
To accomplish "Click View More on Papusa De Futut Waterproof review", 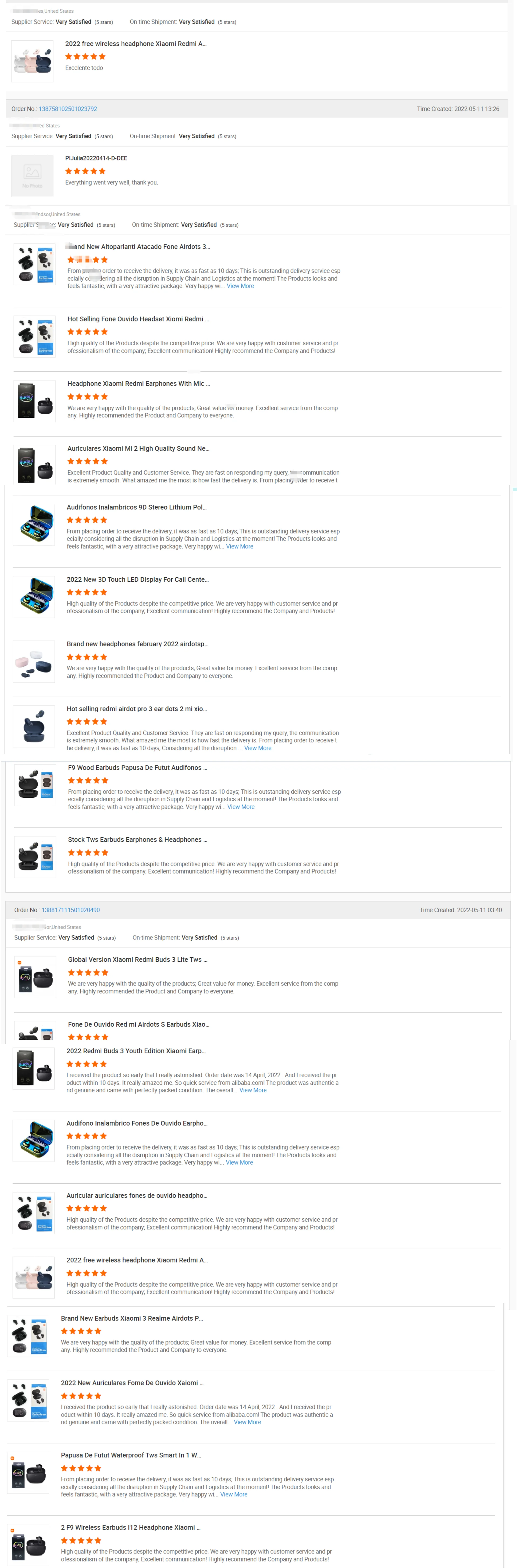I will click(x=234, y=1494).
